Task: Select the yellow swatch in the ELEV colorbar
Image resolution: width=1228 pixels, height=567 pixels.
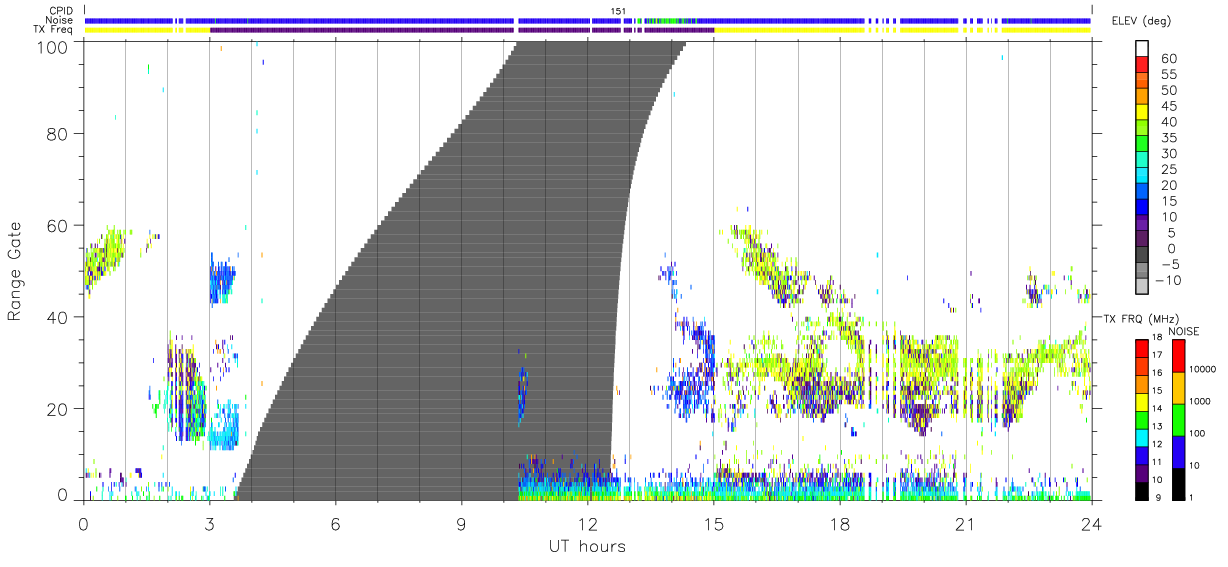Action: [1143, 112]
